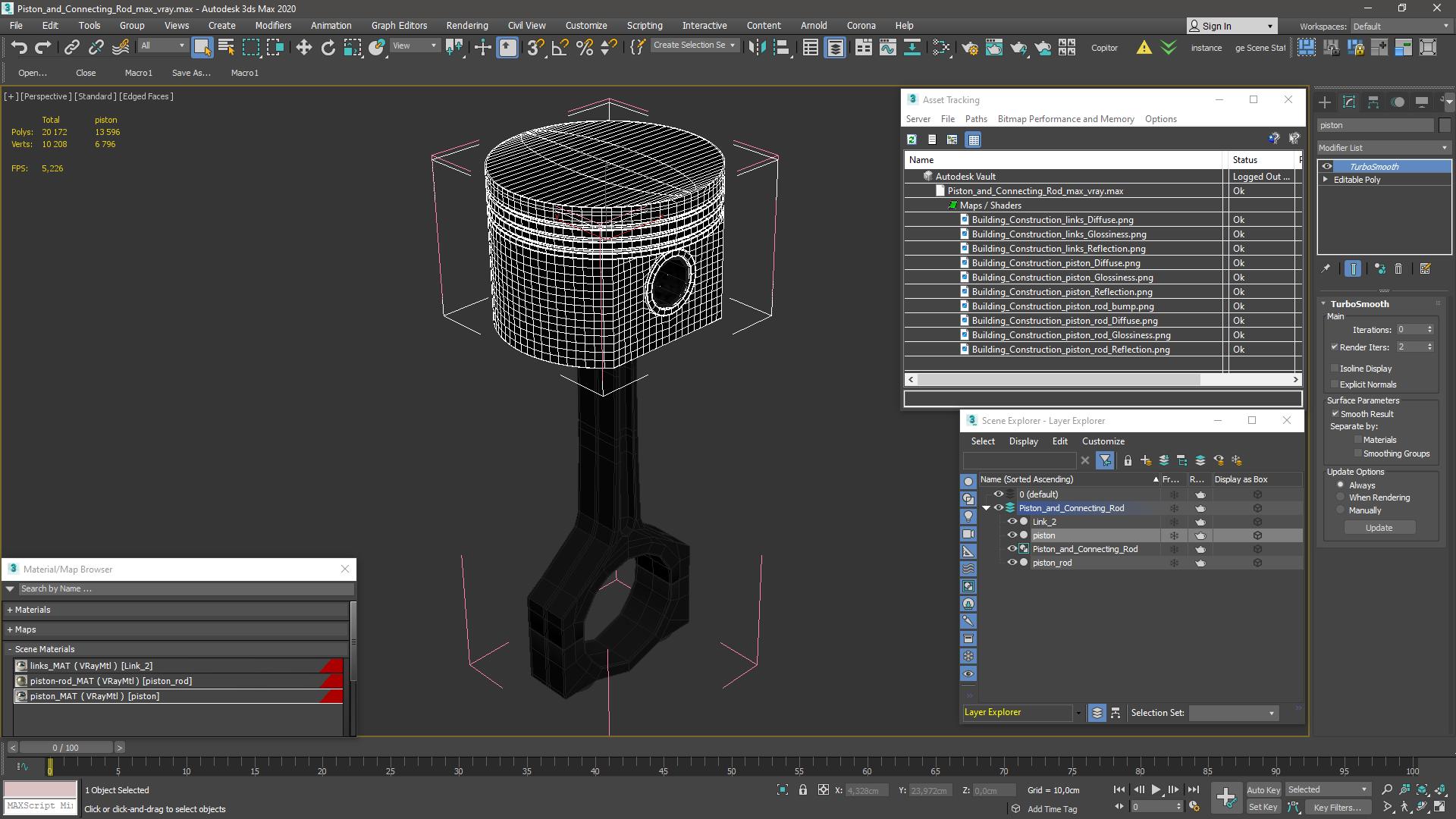1456x819 pixels.
Task: Click the Key Filters button
Action: coord(1338,808)
